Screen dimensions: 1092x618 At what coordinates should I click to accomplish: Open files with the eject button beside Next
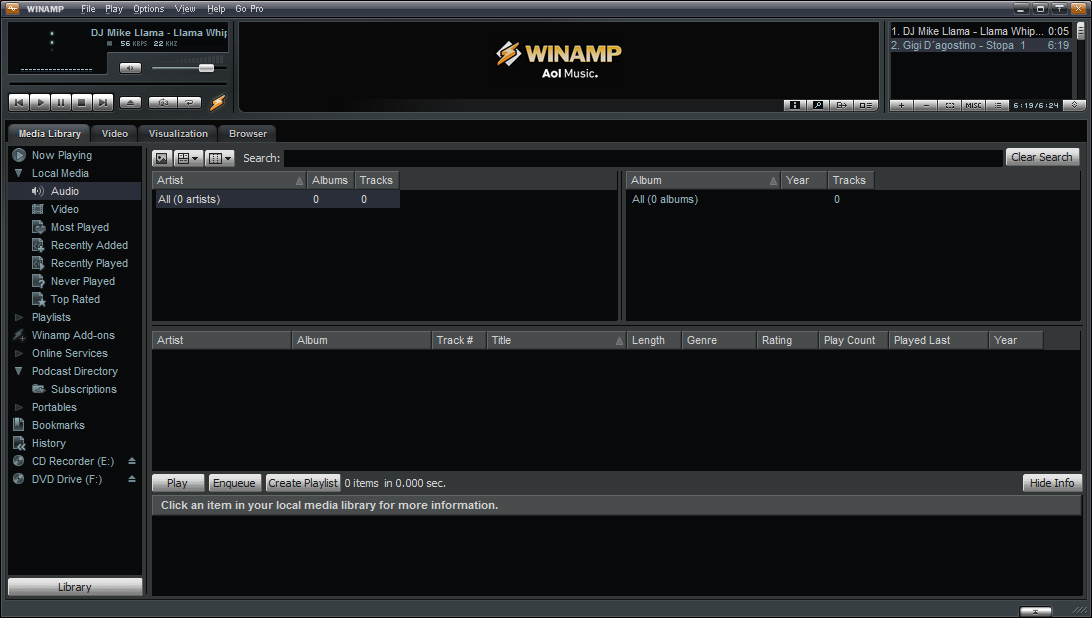tap(130, 102)
